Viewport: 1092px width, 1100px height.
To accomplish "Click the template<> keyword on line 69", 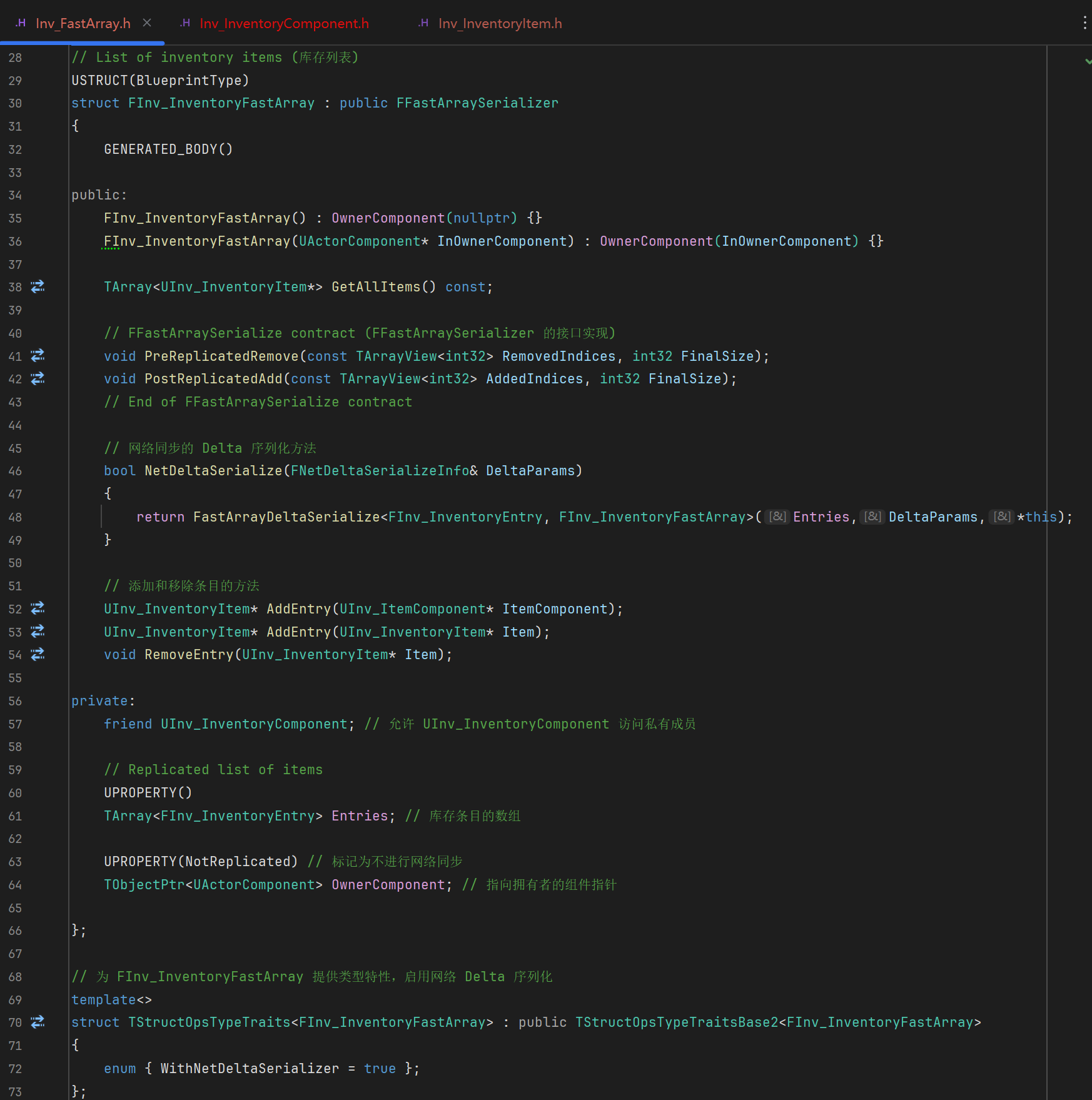I will [111, 1000].
